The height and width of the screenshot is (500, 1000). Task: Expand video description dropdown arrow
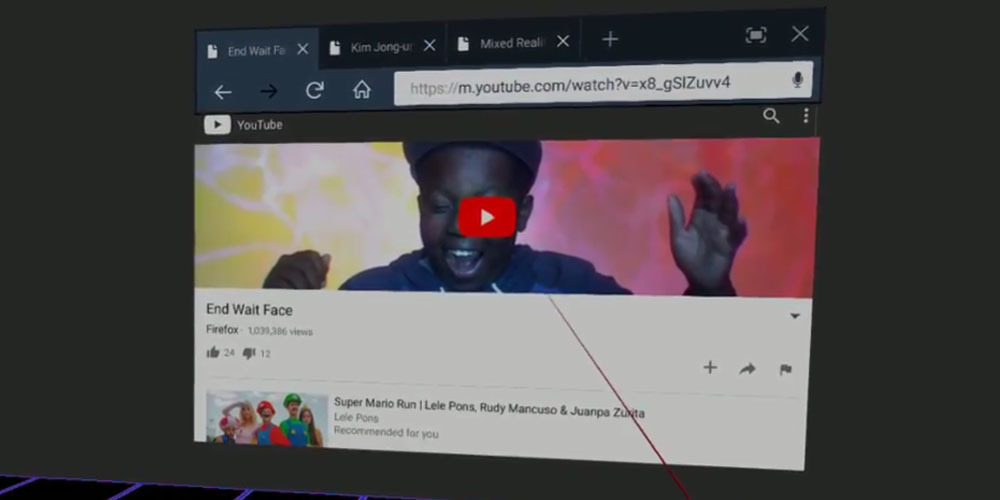point(795,316)
